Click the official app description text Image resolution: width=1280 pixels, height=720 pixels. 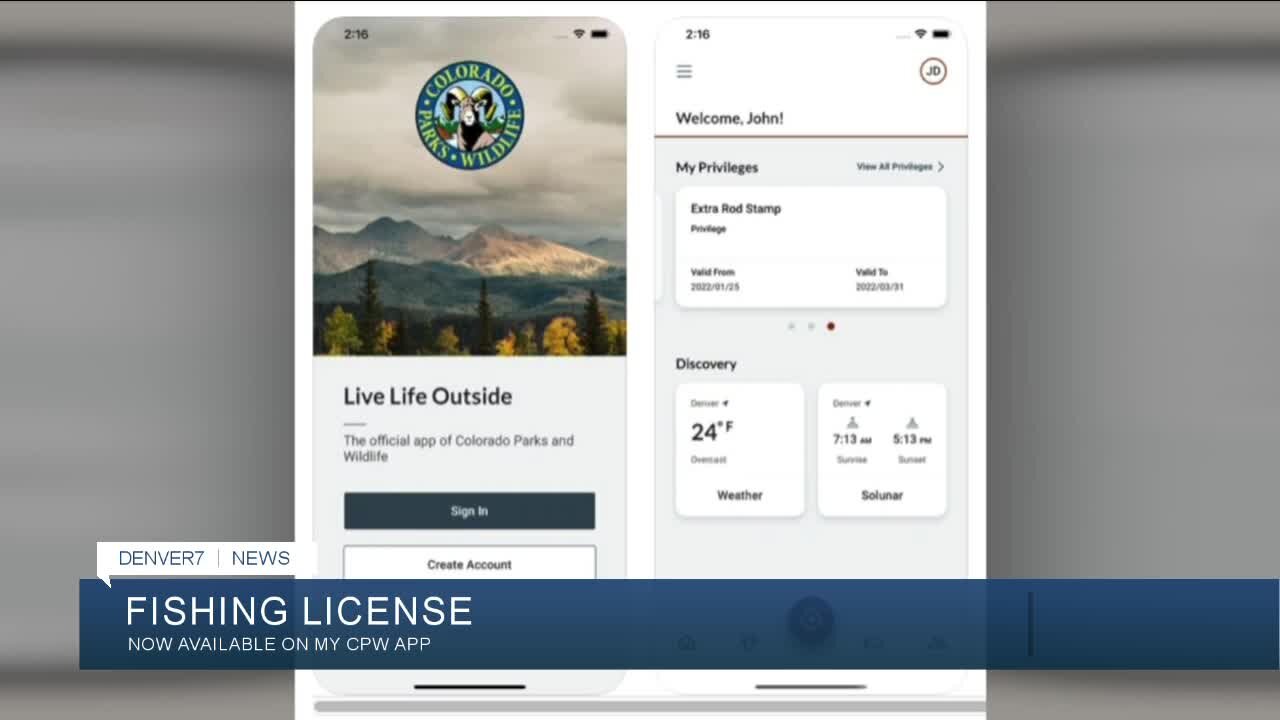click(458, 448)
